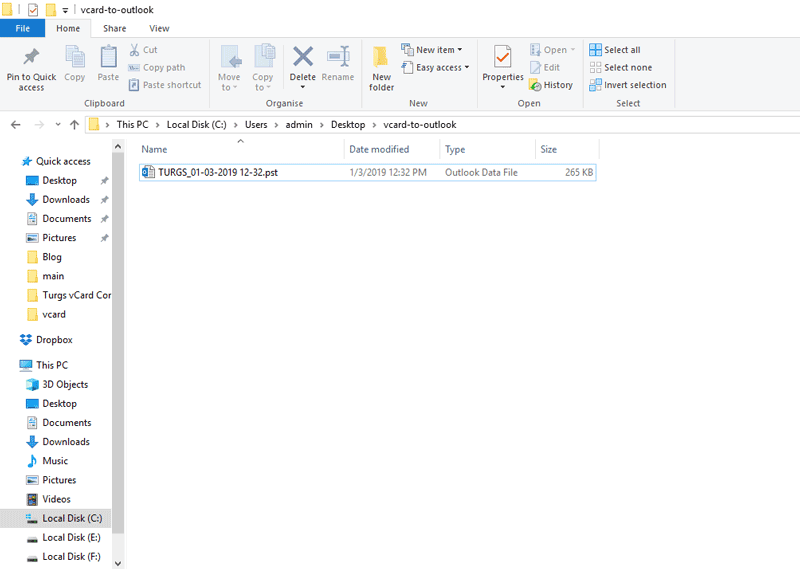Sort by Date modified column header
The image size is (800, 569).
click(391, 149)
